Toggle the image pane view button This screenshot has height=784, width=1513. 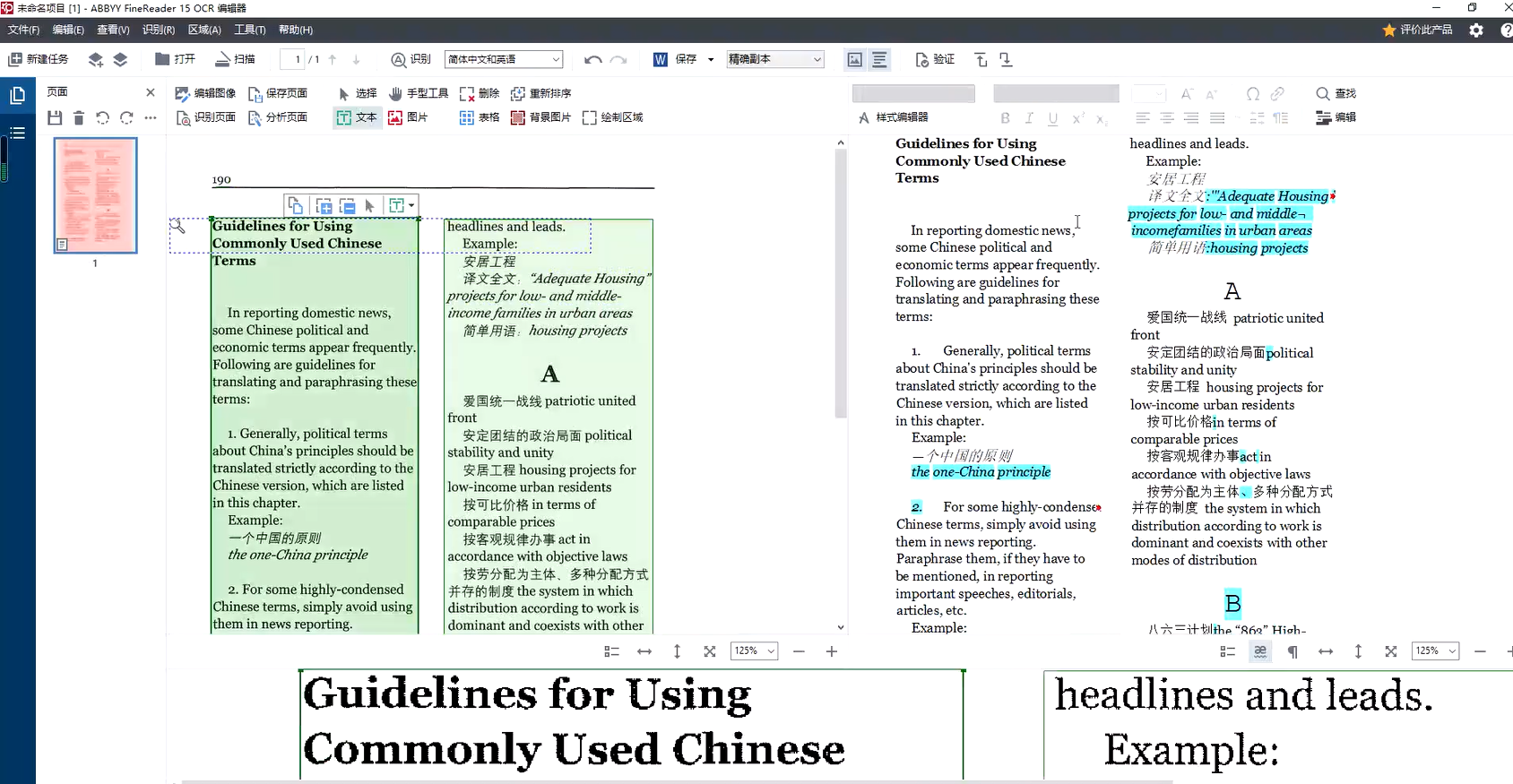coord(855,59)
